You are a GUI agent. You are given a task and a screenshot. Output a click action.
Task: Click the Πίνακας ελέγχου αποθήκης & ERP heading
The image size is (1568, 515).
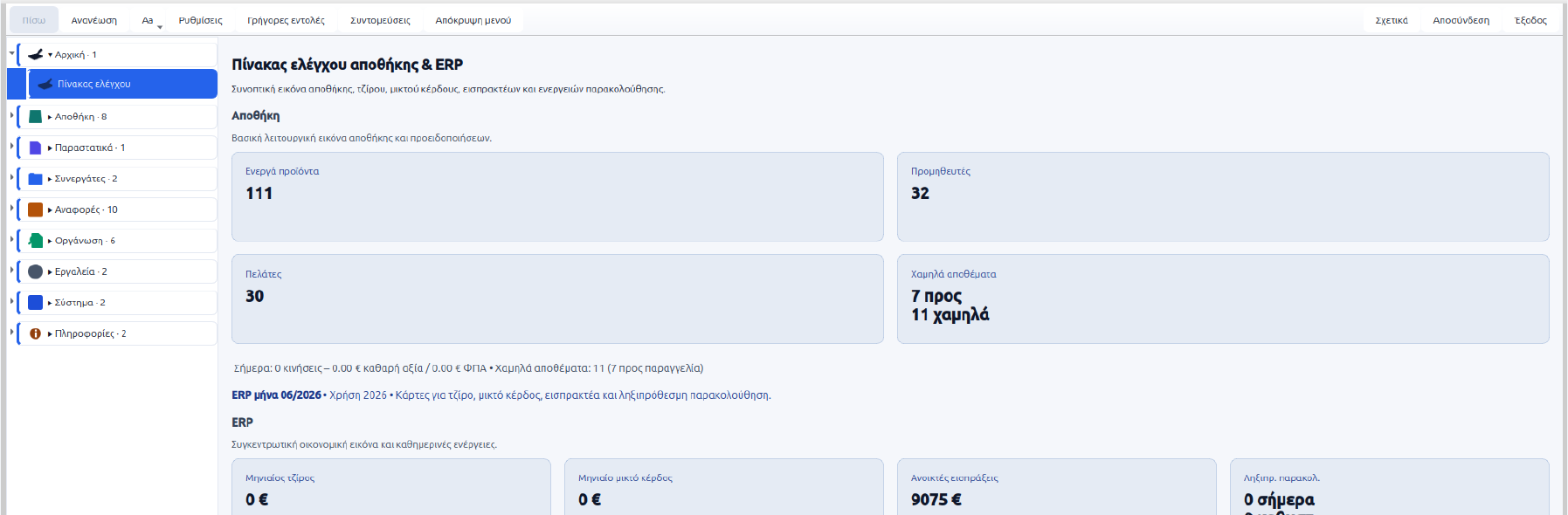(348, 65)
